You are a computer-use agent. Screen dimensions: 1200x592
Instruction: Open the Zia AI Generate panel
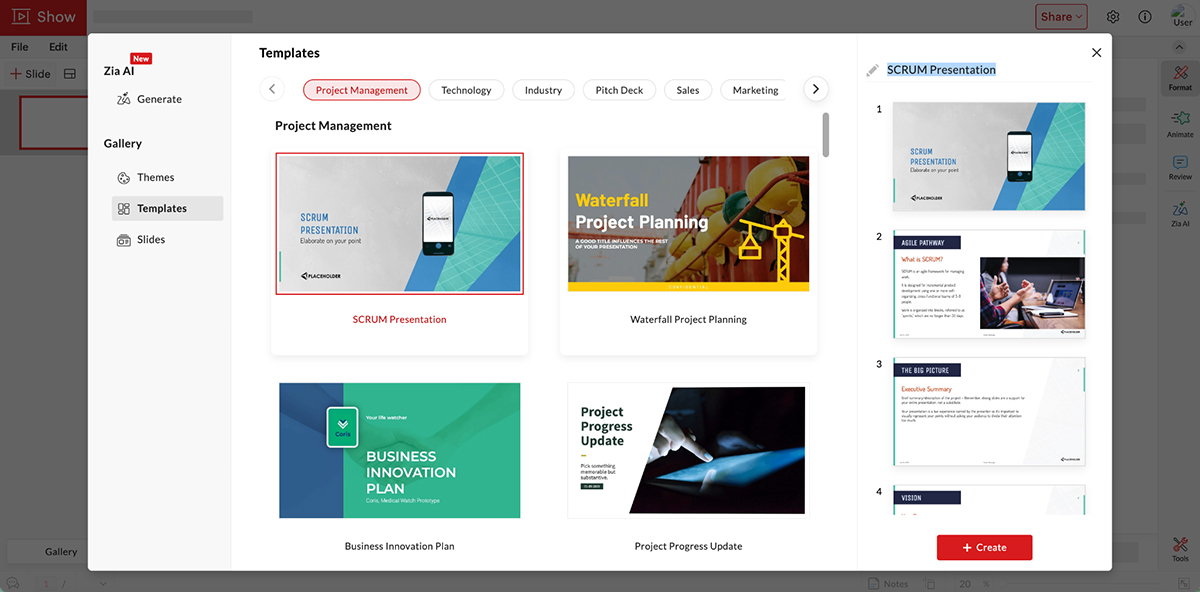[x=156, y=99]
